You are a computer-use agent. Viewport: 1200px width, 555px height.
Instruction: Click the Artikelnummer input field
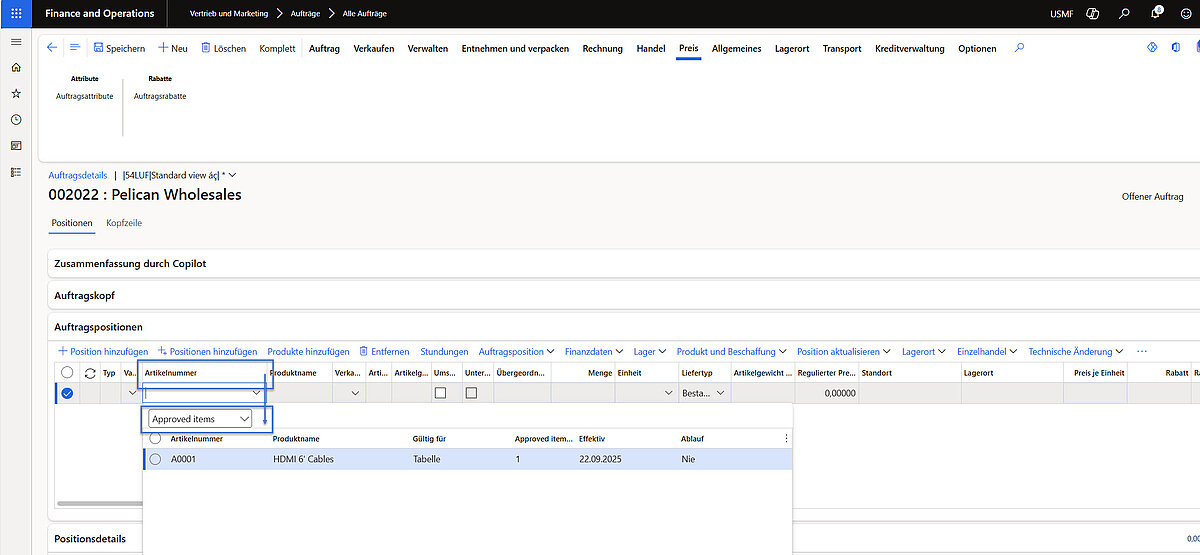click(x=197, y=394)
